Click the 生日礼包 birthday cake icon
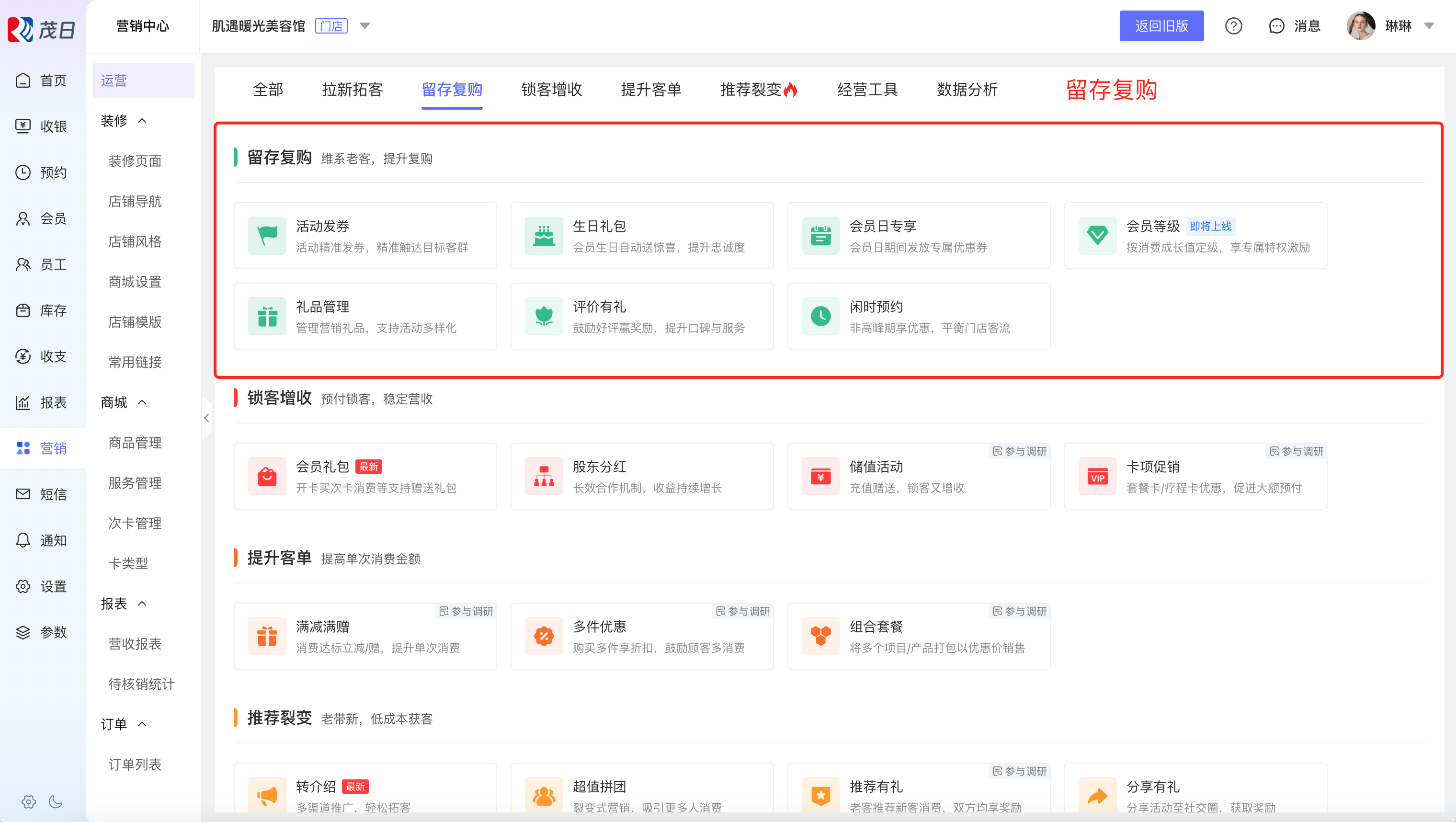Image resolution: width=1456 pixels, height=822 pixels. point(543,235)
